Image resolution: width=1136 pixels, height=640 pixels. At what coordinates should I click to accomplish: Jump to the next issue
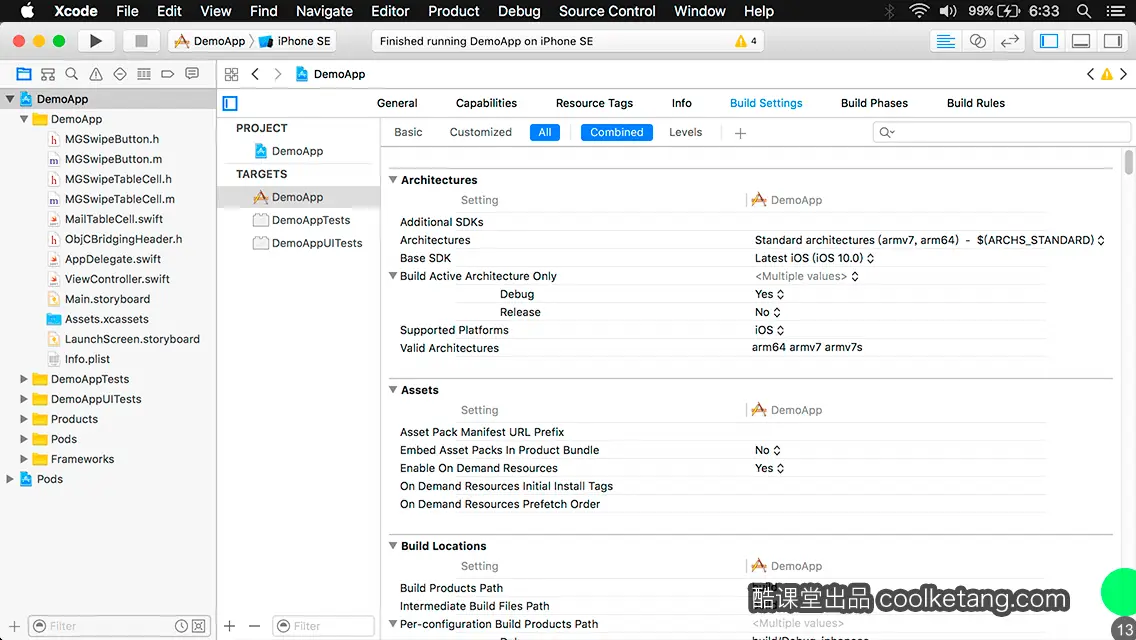pyautogui.click(x=1124, y=74)
